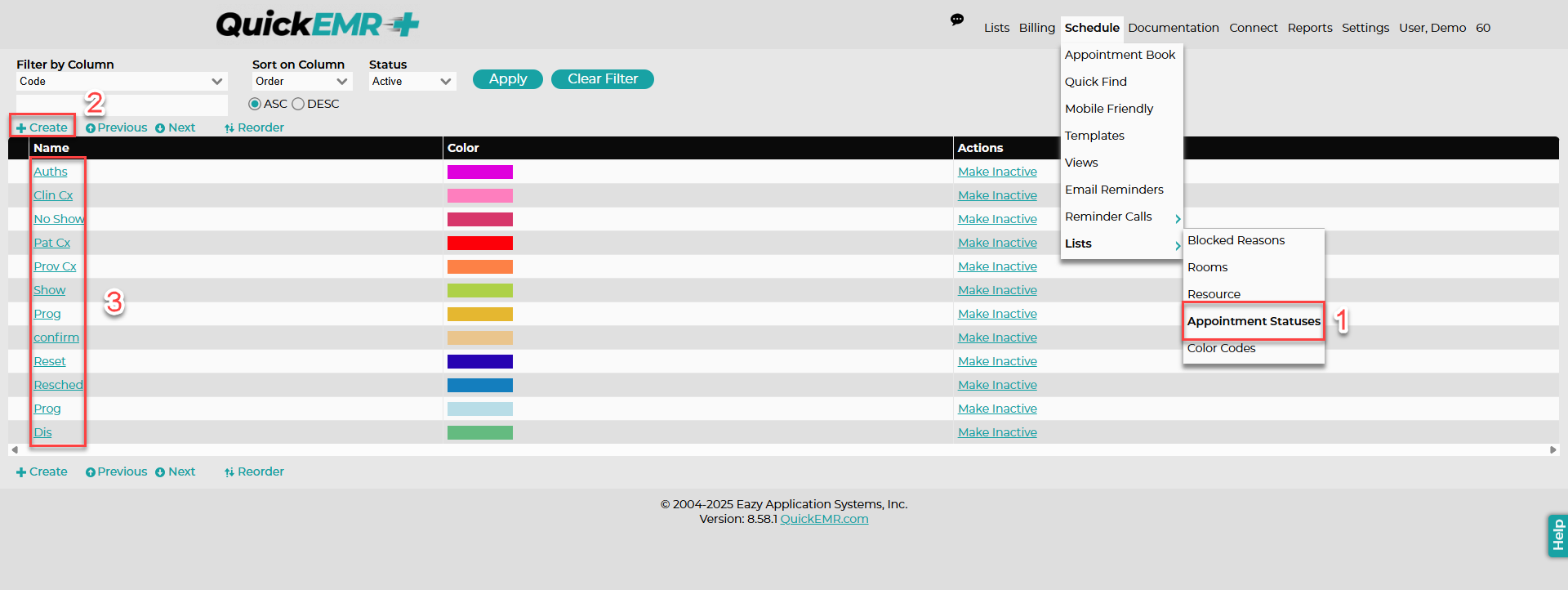Click the Apply button

click(508, 79)
